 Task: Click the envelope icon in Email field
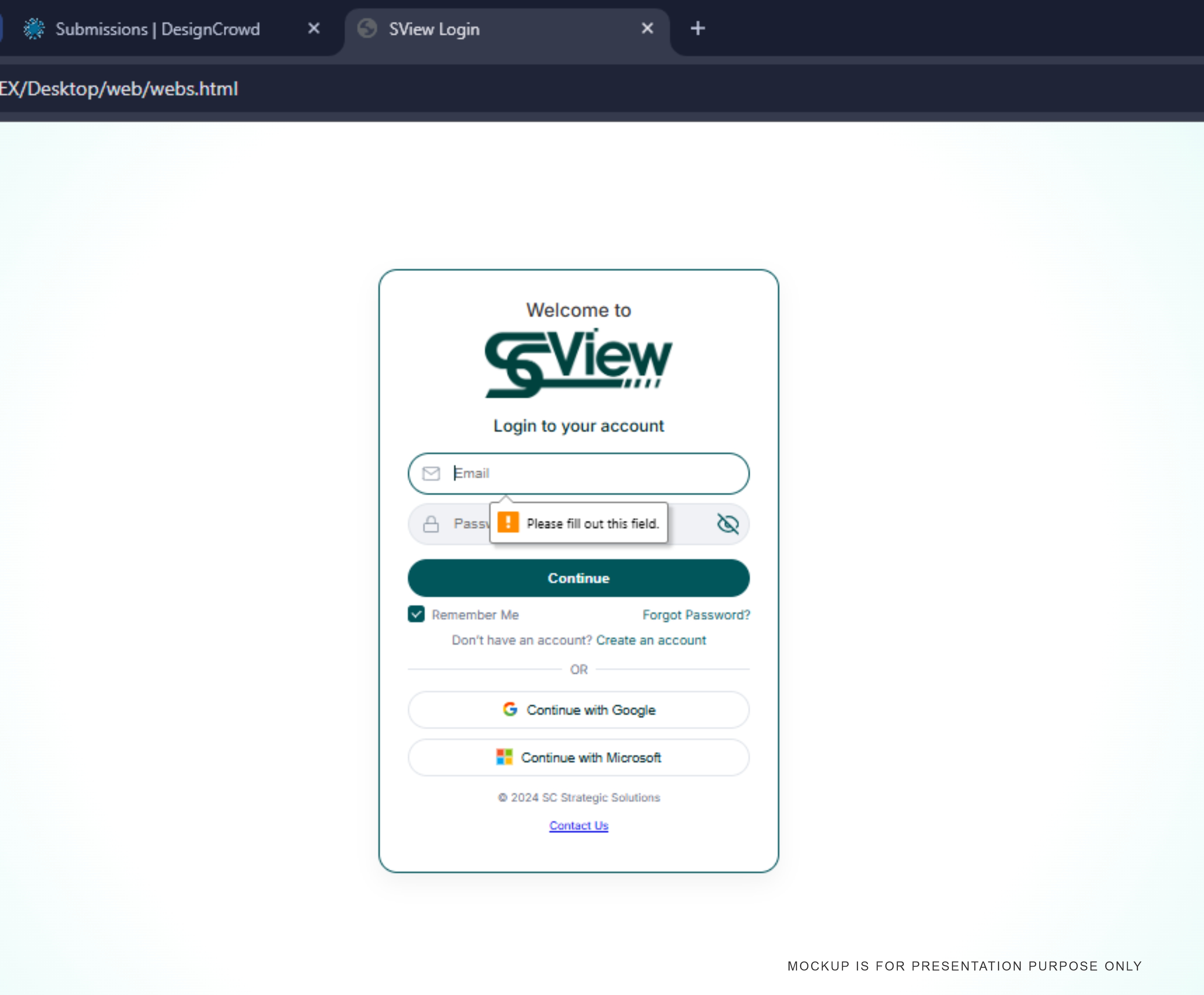431,474
